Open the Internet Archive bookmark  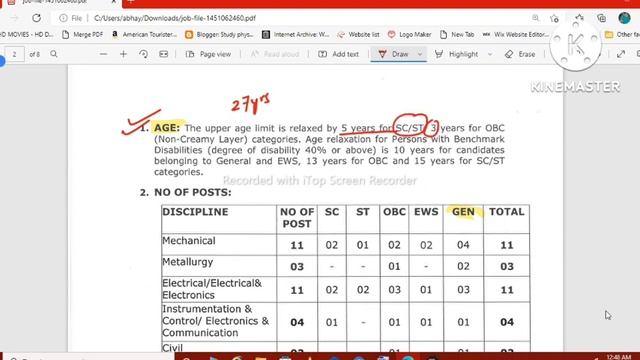click(296, 35)
